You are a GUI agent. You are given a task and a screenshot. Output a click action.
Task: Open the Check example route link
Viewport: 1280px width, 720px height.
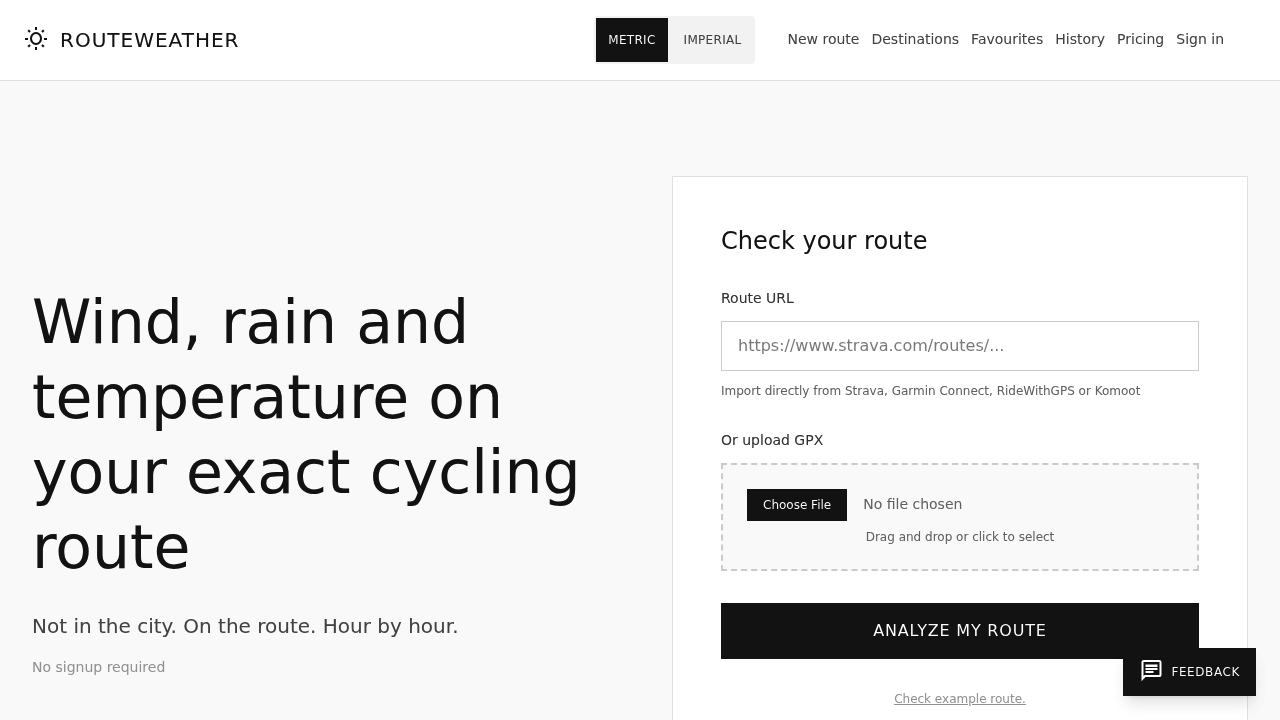click(960, 699)
